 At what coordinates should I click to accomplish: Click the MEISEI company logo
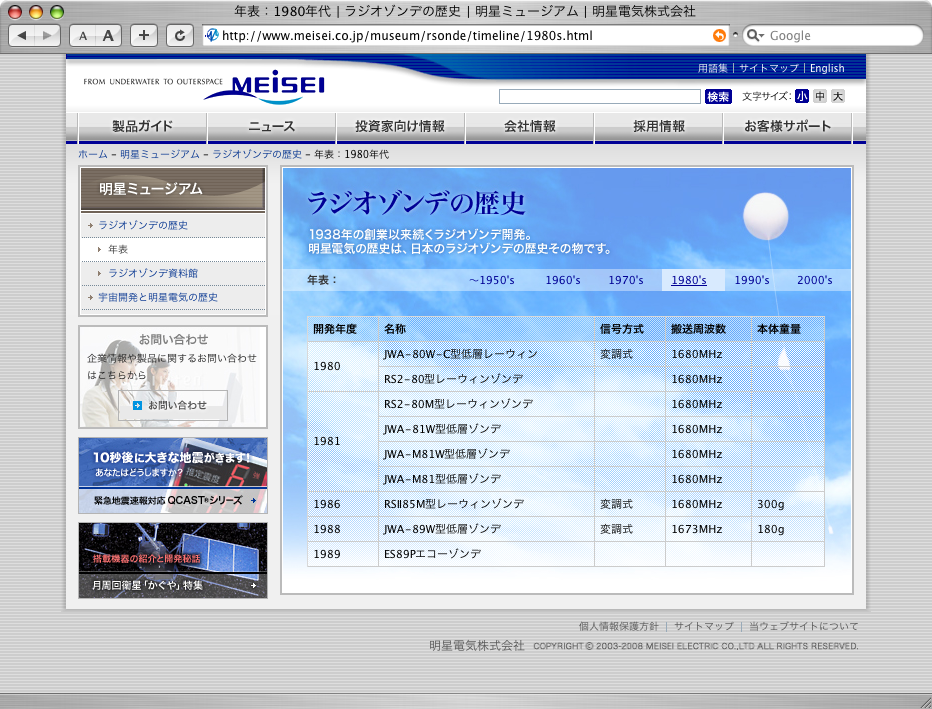[264, 86]
